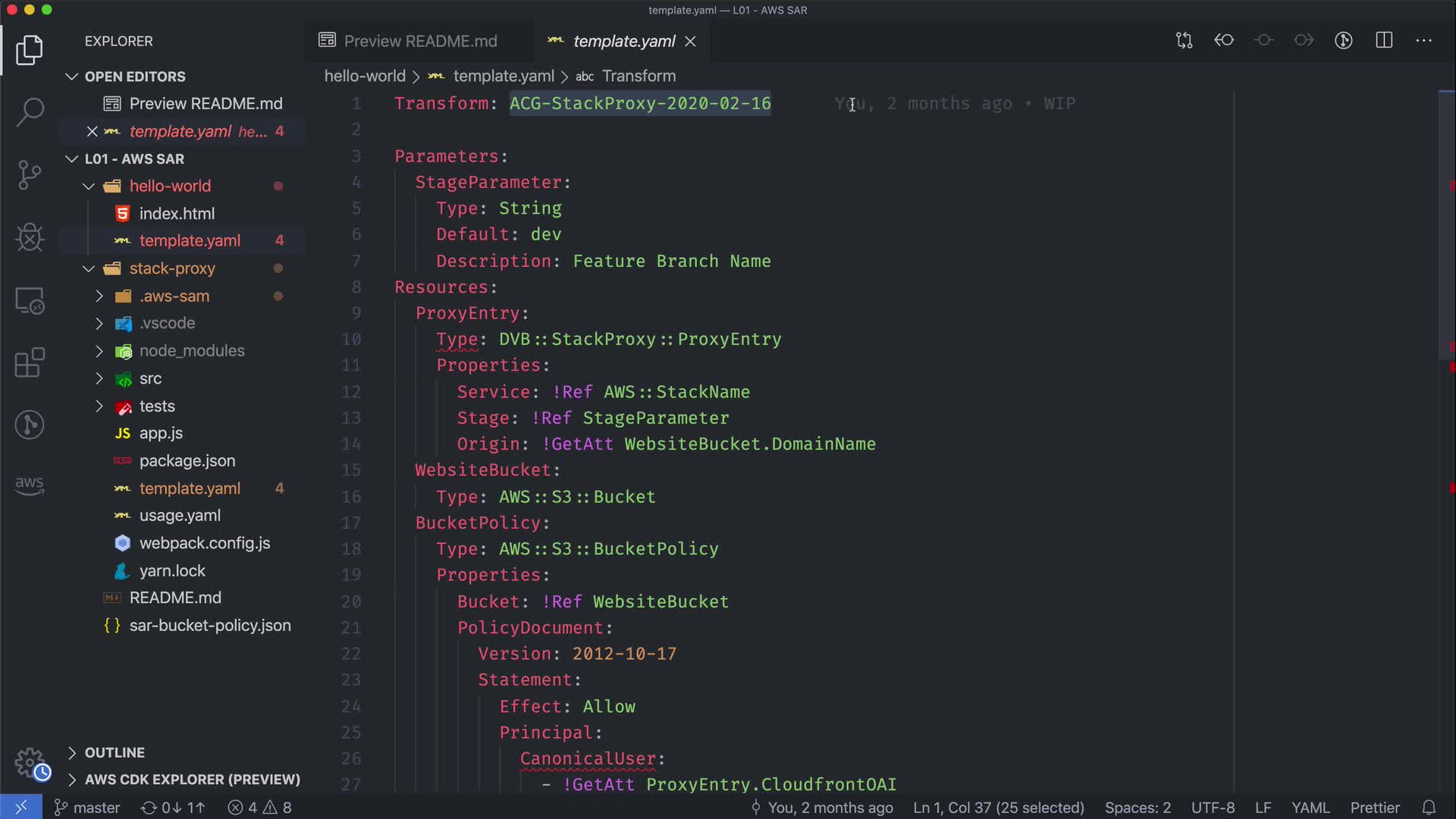Close the template.yaml editor tab
The width and height of the screenshot is (1456, 819).
click(x=690, y=42)
